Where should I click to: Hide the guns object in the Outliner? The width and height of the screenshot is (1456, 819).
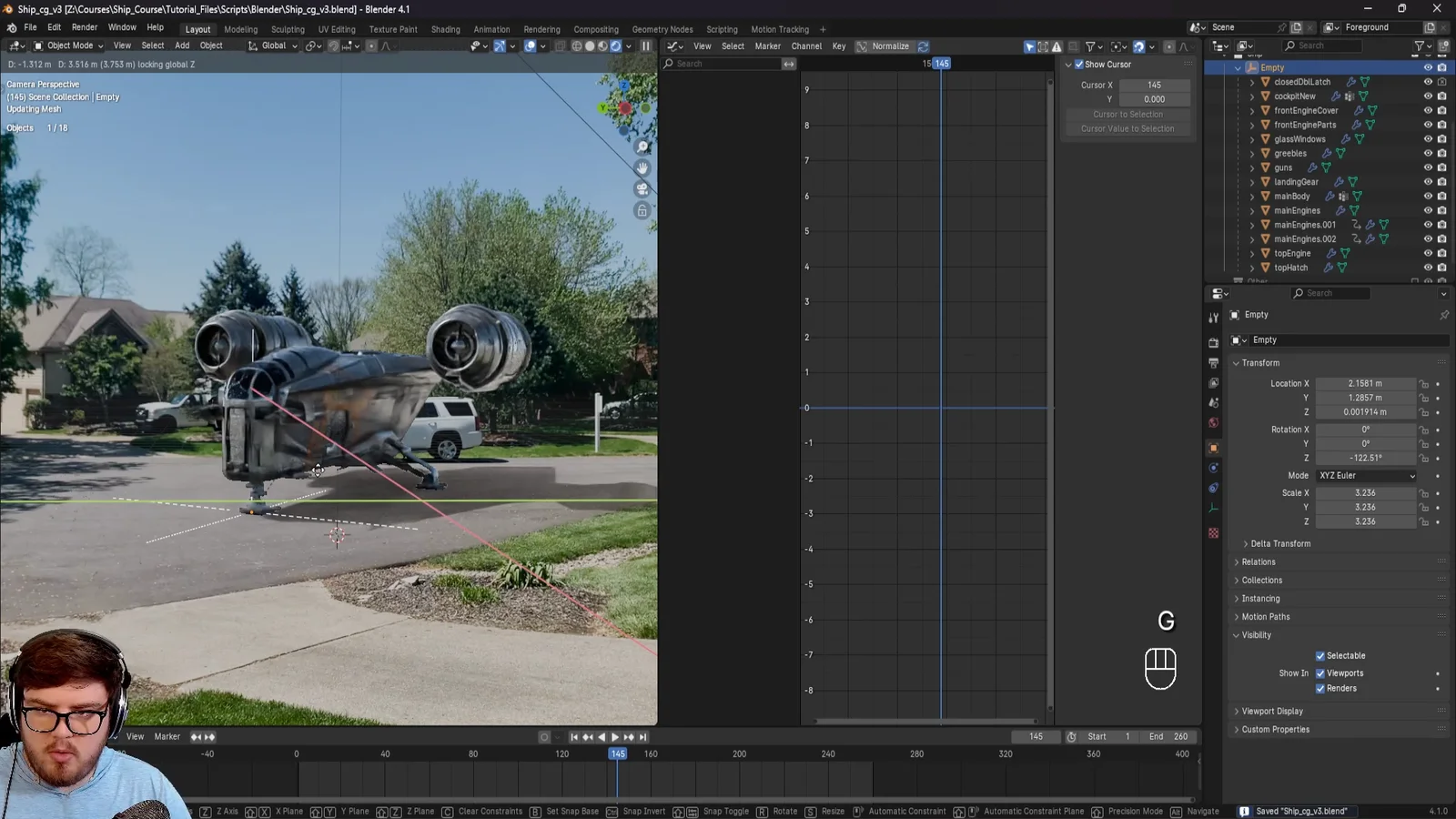click(x=1428, y=167)
